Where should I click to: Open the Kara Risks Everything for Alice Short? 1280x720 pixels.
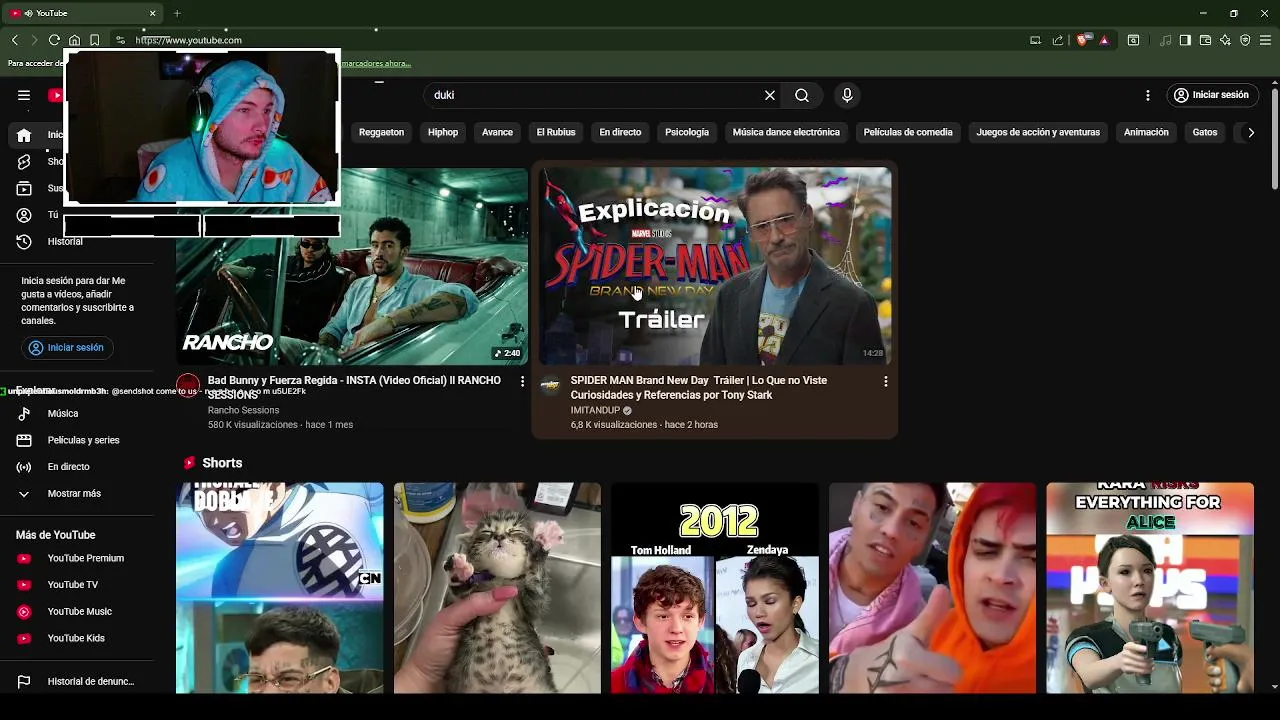1150,588
